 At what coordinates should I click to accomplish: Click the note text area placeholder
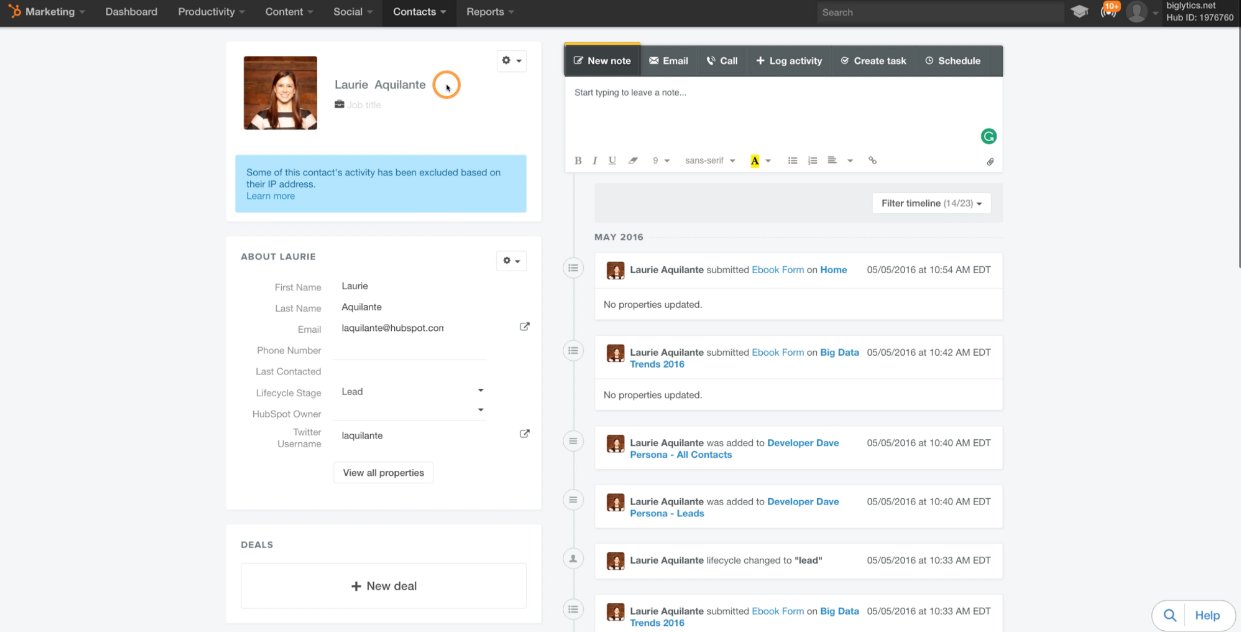(x=630, y=92)
